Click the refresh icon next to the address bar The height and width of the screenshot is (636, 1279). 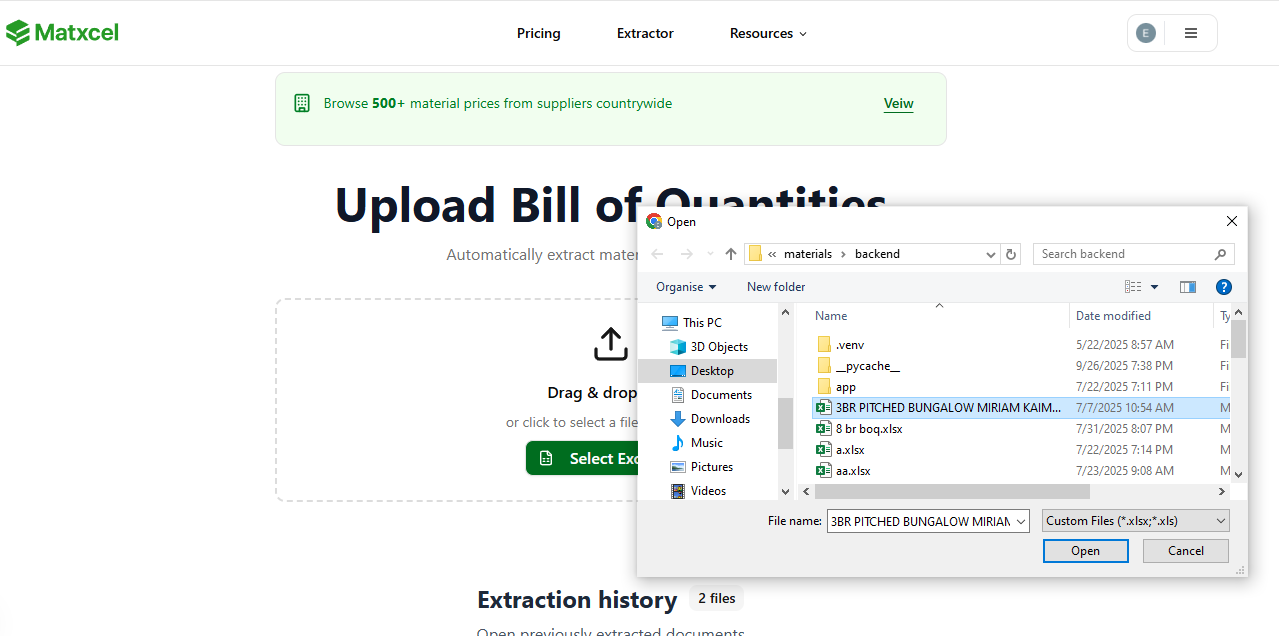click(1010, 254)
